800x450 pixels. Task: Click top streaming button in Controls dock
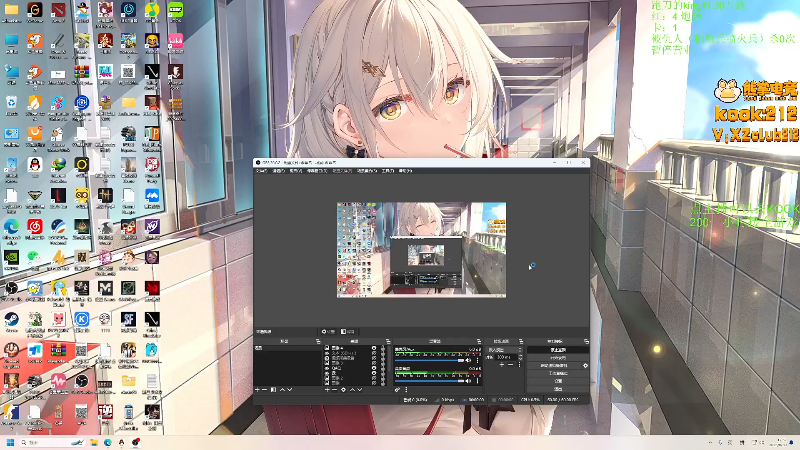558,349
